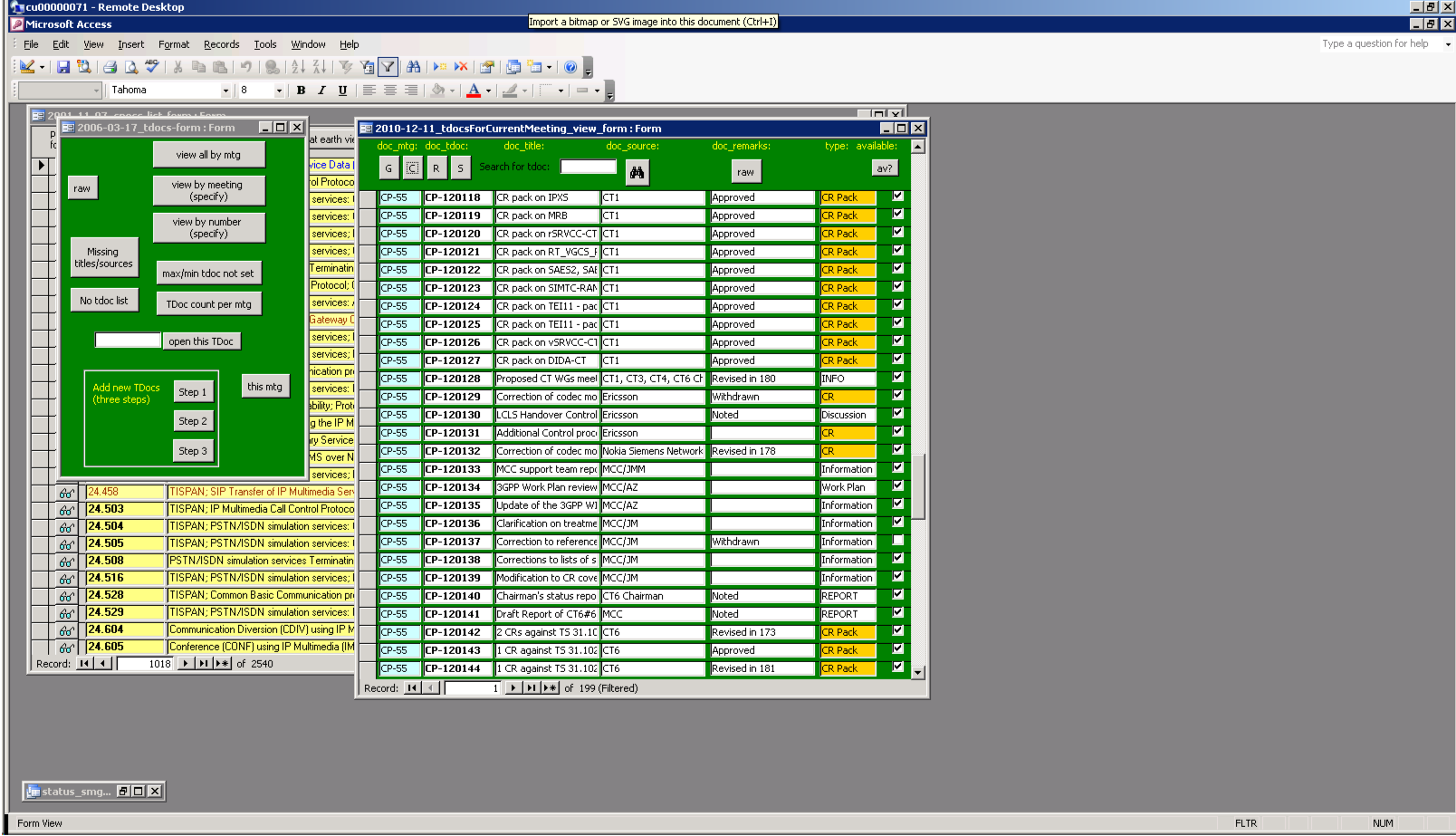Click the Delete Record icon
The width and height of the screenshot is (1456, 836).
click(x=461, y=67)
